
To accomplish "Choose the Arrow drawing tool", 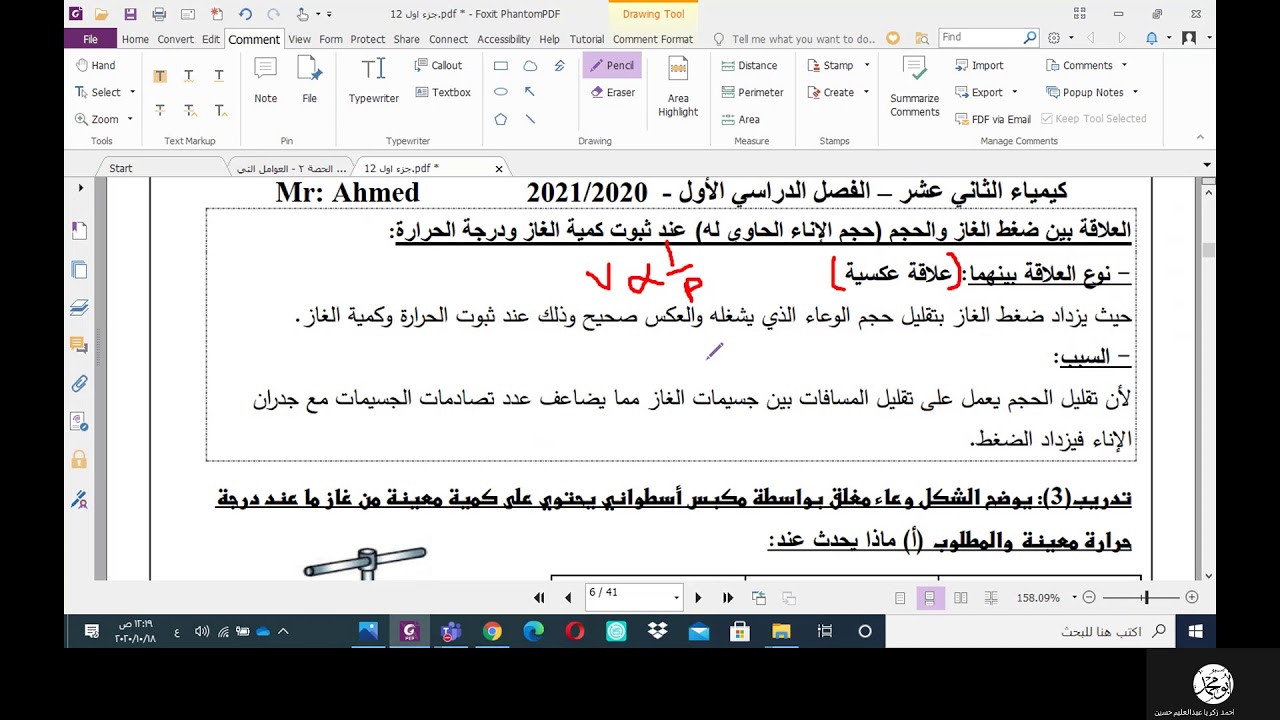I will click(530, 92).
